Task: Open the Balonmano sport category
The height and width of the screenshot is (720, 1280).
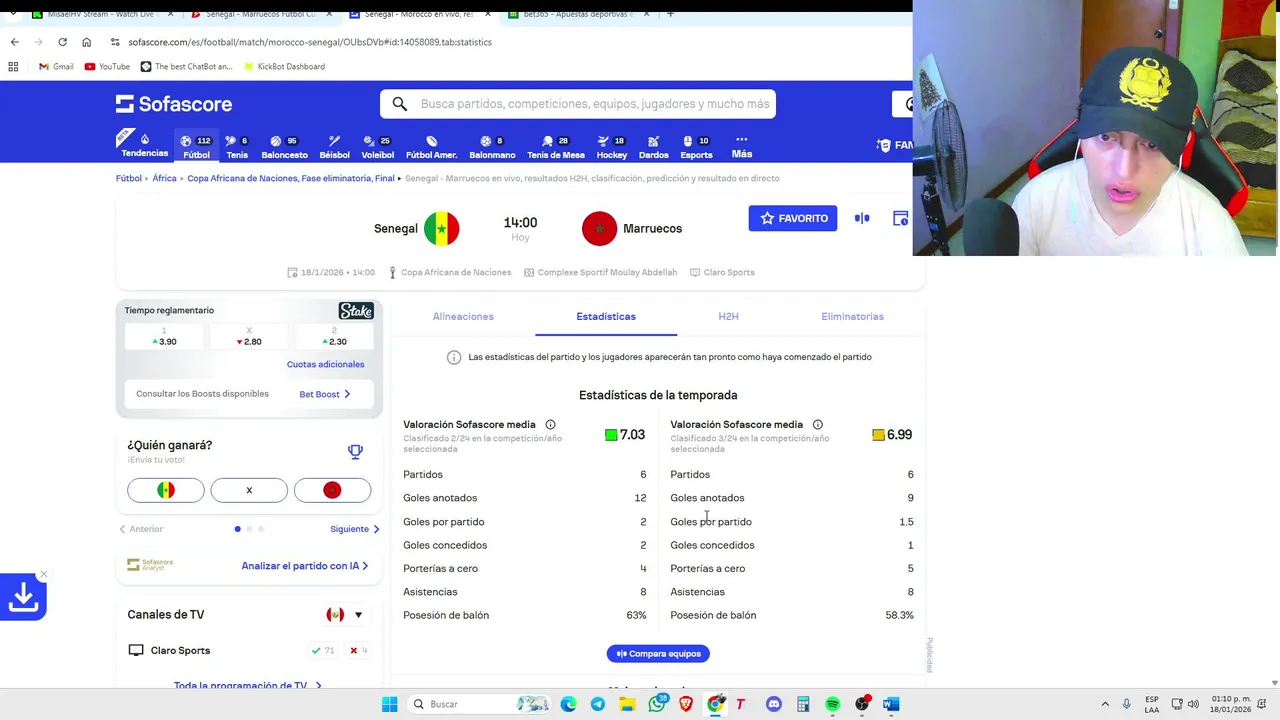Action: pos(492,146)
